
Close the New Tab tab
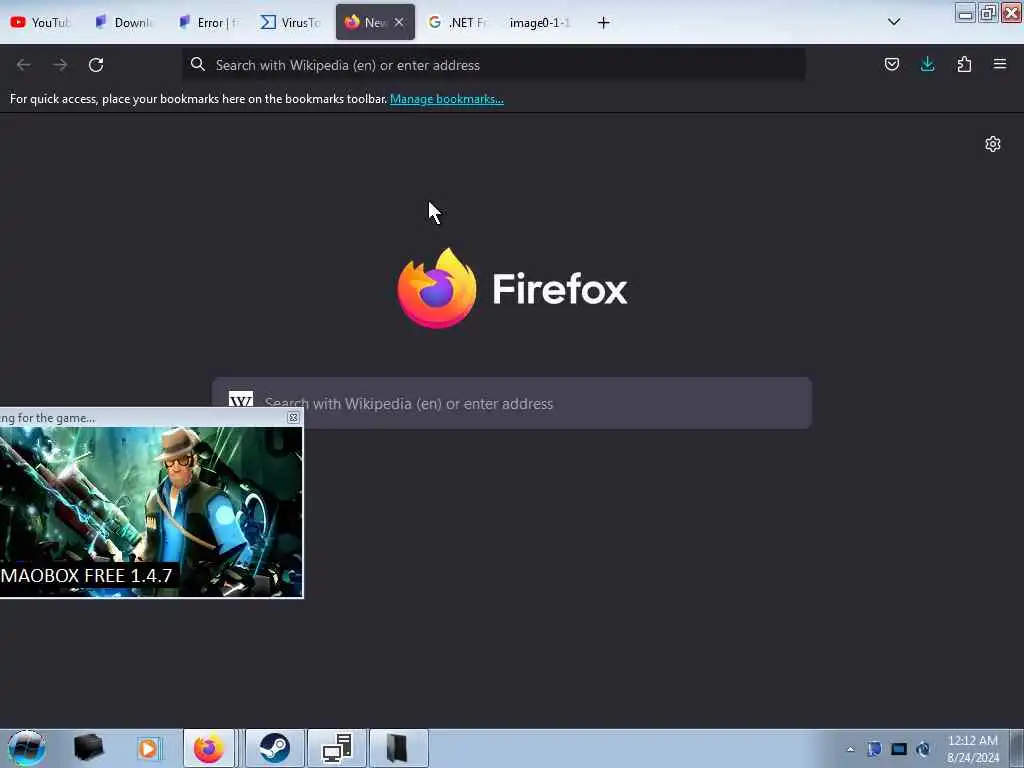tap(399, 22)
